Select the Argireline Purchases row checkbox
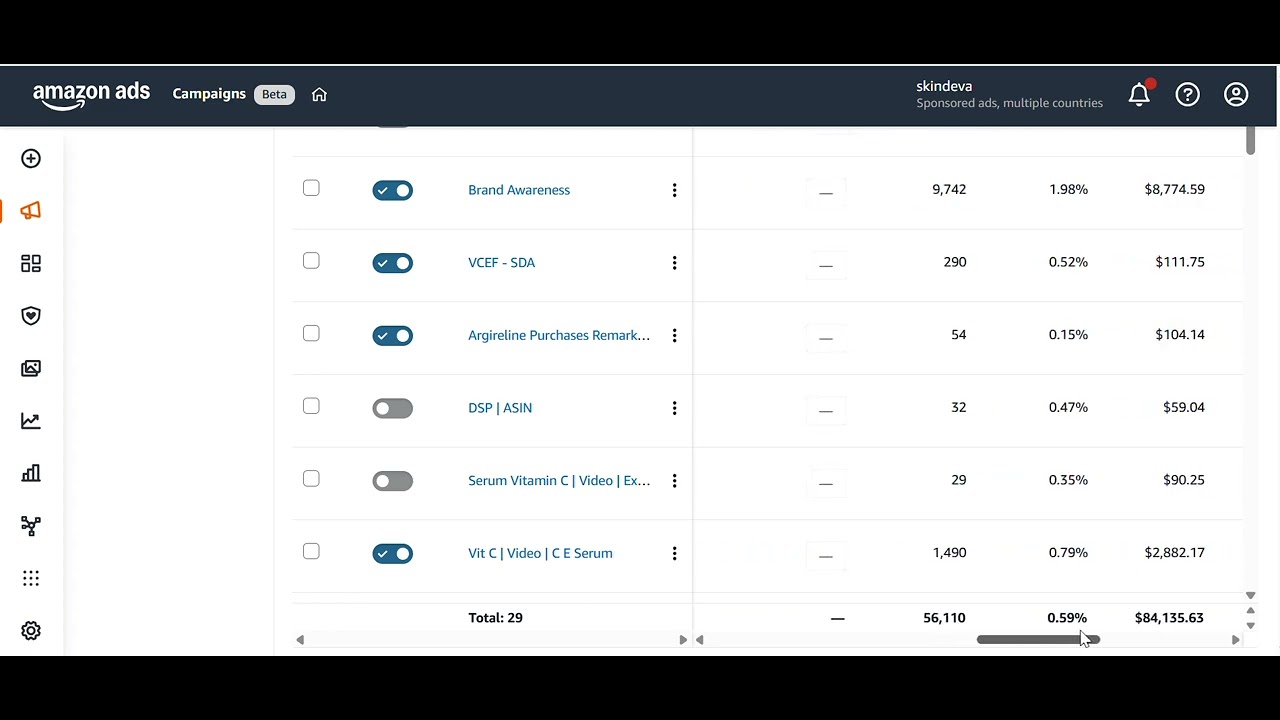This screenshot has width=1280, height=720. click(311, 333)
